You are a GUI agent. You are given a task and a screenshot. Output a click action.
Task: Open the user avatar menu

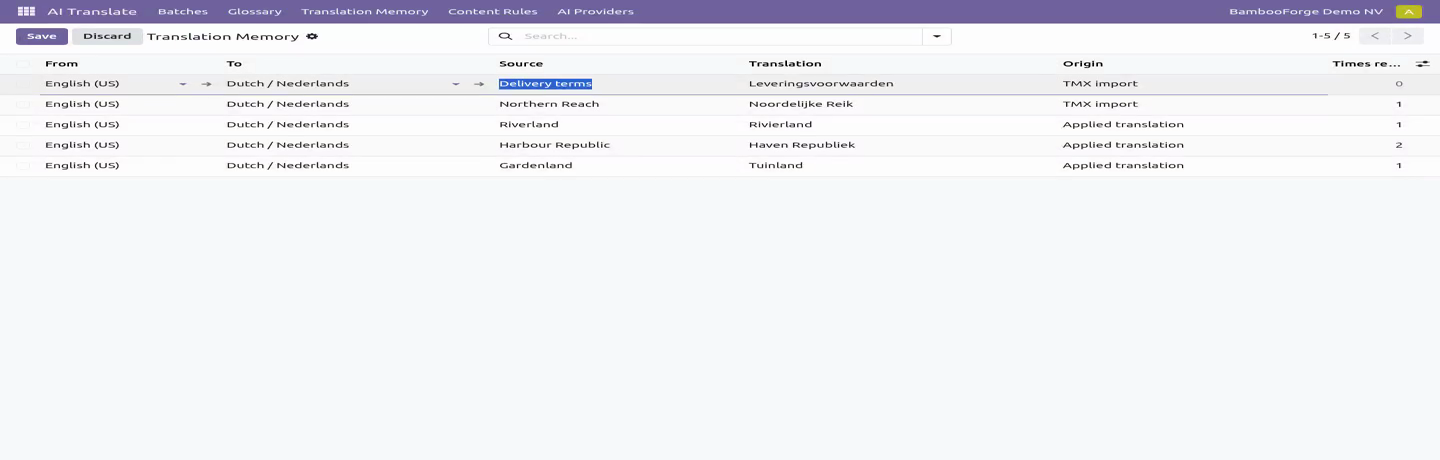point(1408,12)
